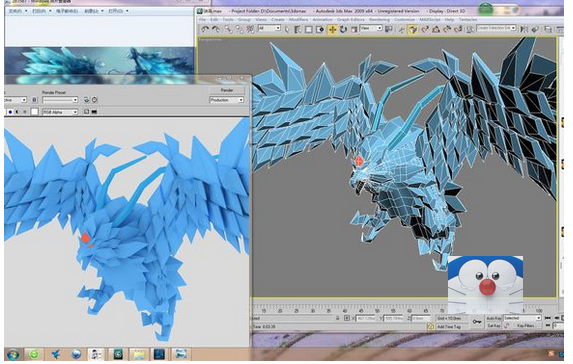The height and width of the screenshot is (364, 573).
Task: Open the reference coordinate View dropdown
Action: click(x=371, y=28)
